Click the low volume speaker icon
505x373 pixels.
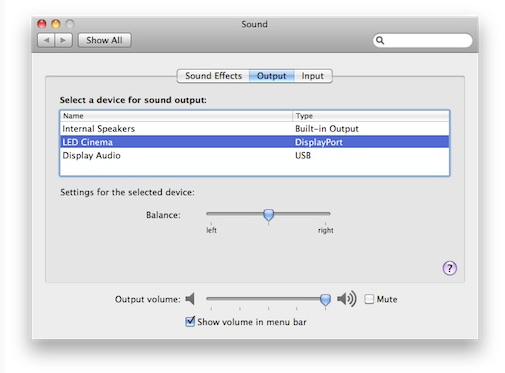(x=190, y=299)
